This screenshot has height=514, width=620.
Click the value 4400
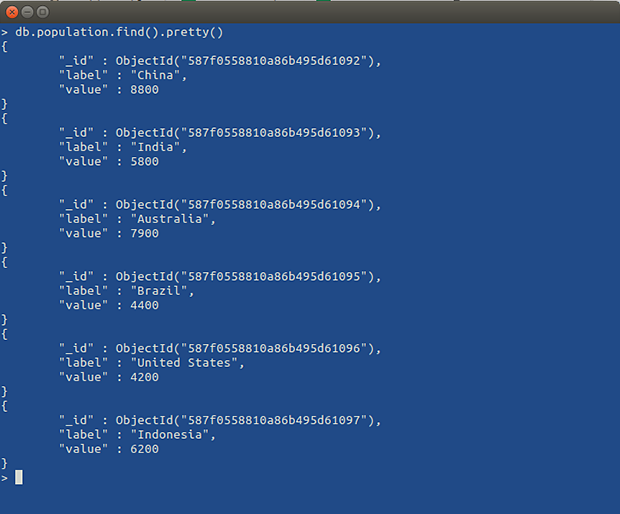point(144,306)
